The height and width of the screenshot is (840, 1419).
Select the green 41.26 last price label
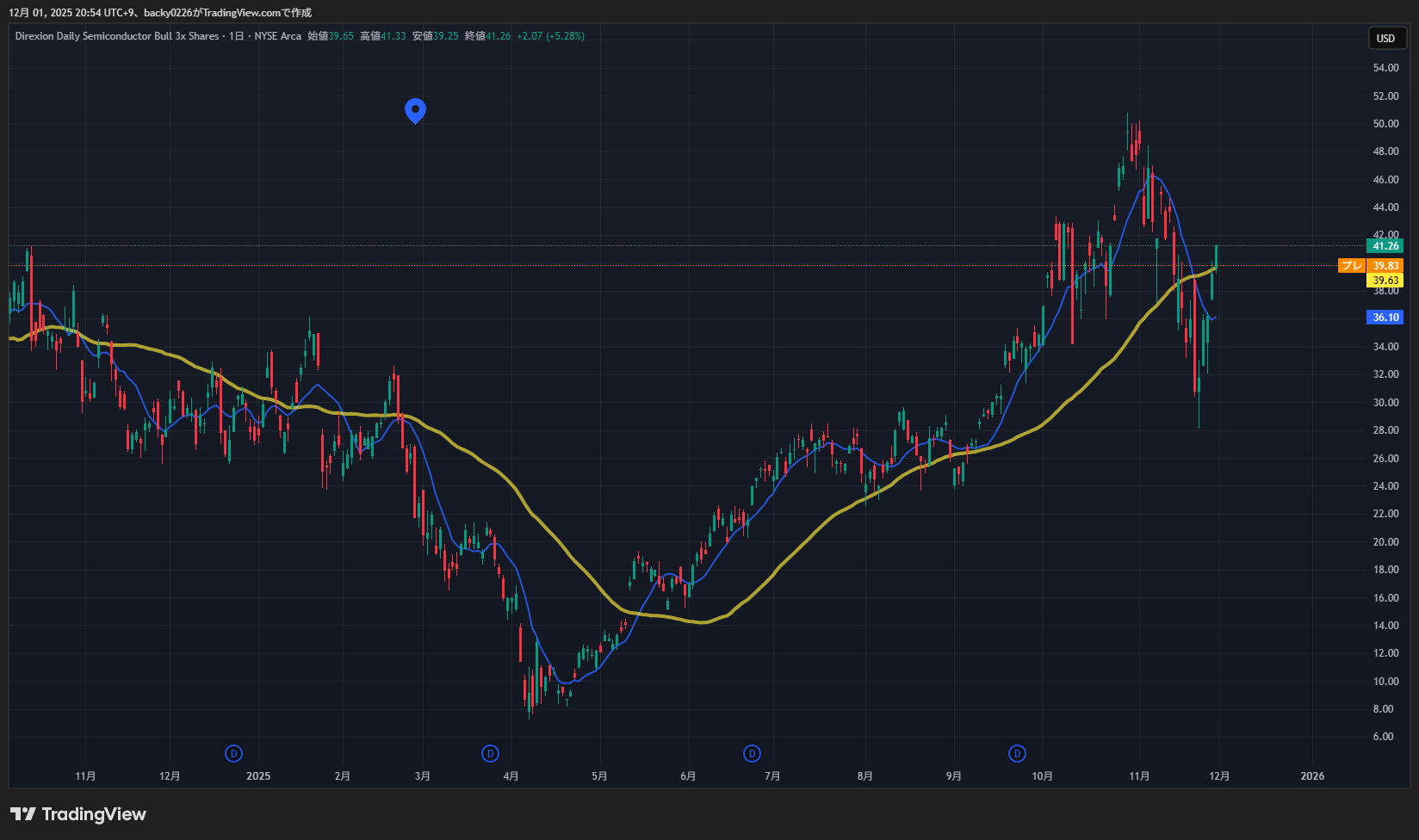(1385, 246)
